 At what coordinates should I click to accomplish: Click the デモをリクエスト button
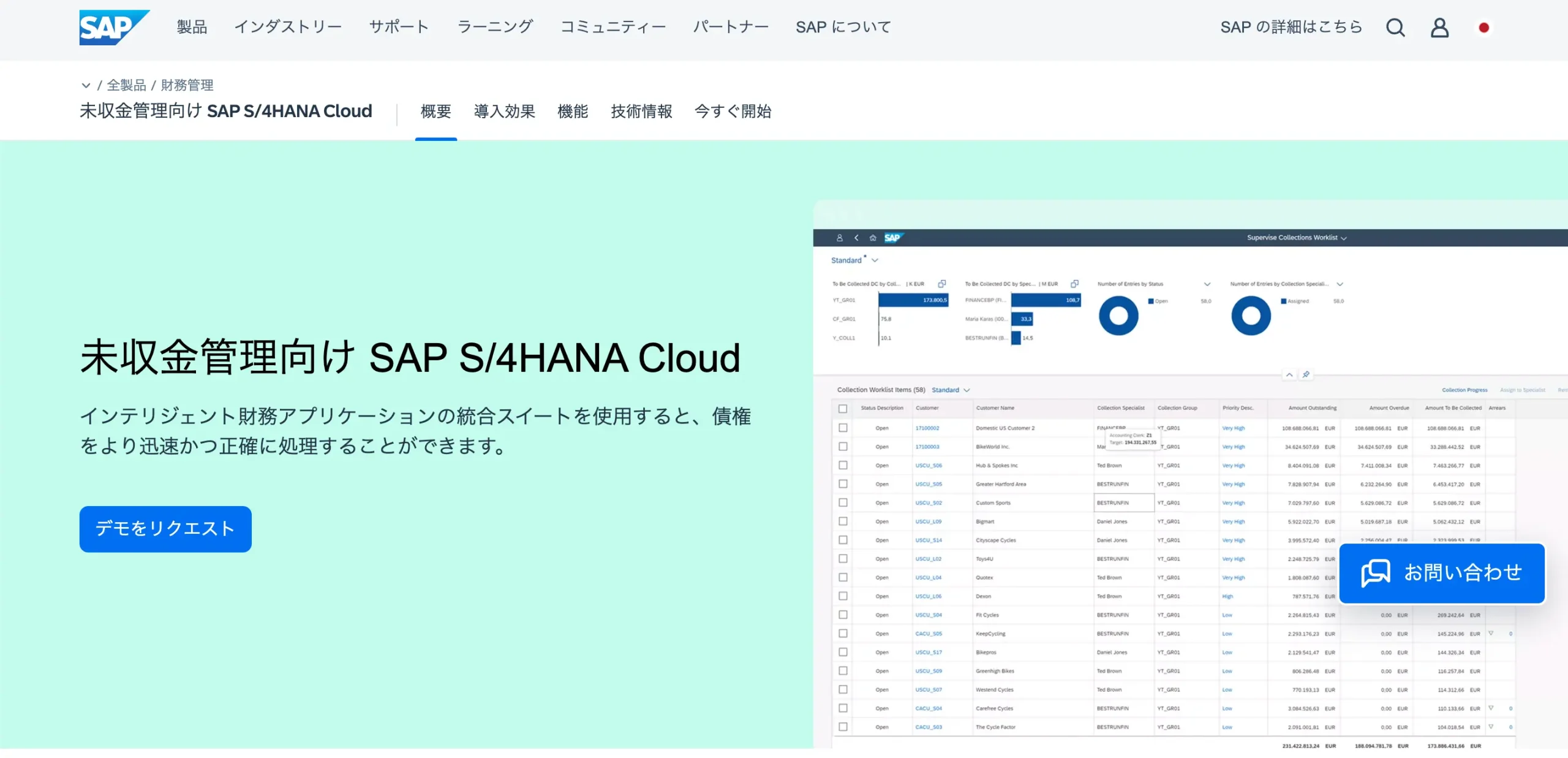click(165, 529)
